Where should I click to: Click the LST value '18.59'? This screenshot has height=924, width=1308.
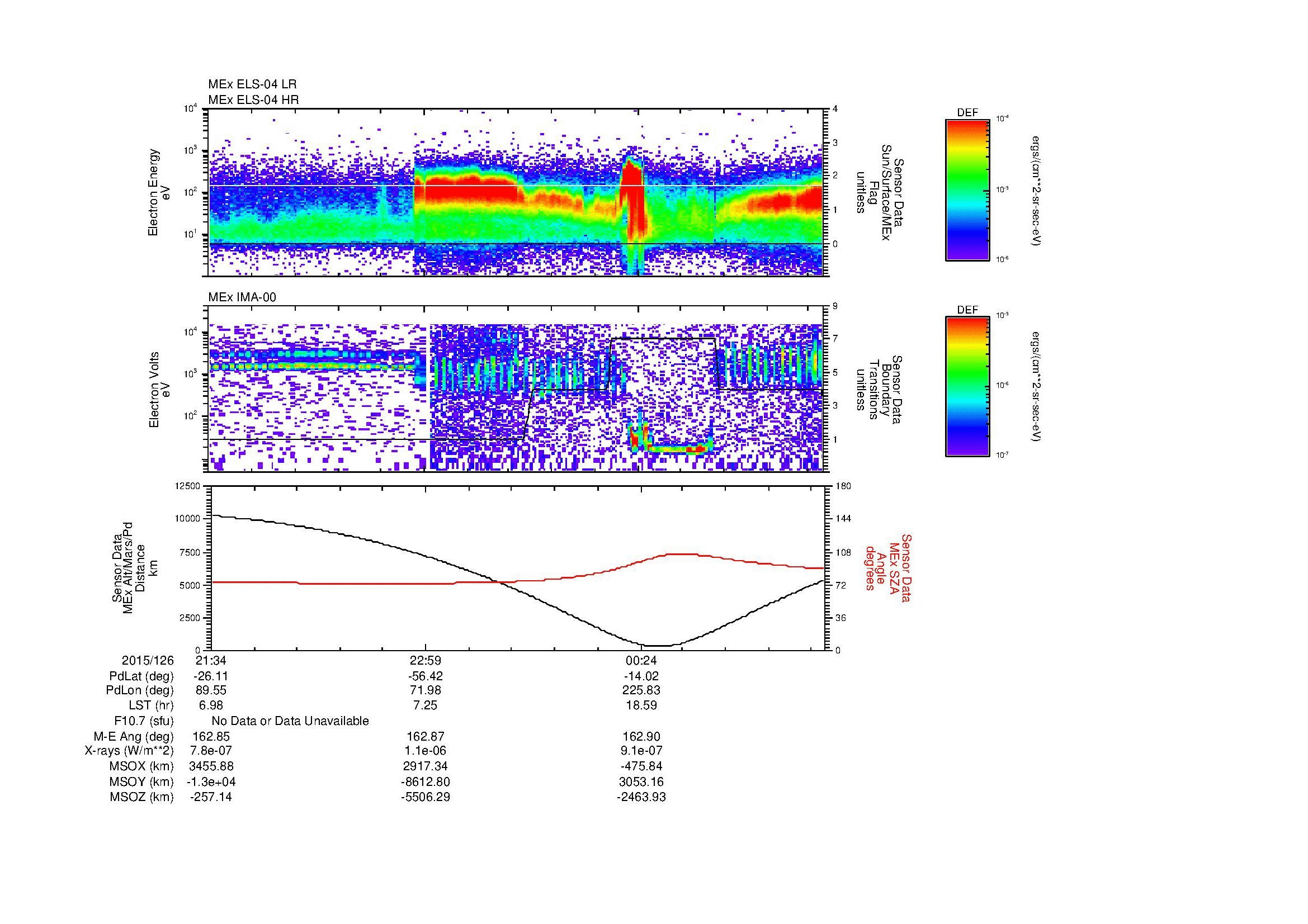click(x=641, y=705)
